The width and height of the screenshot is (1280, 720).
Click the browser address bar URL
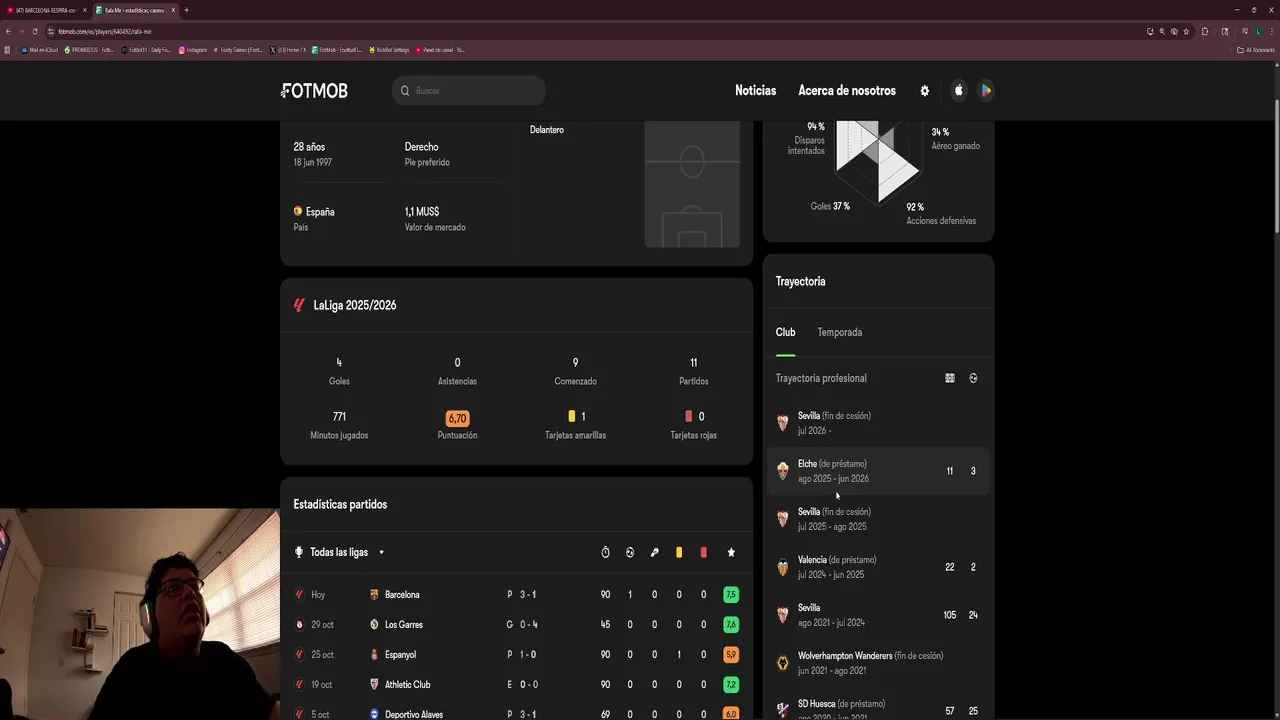tap(105, 31)
